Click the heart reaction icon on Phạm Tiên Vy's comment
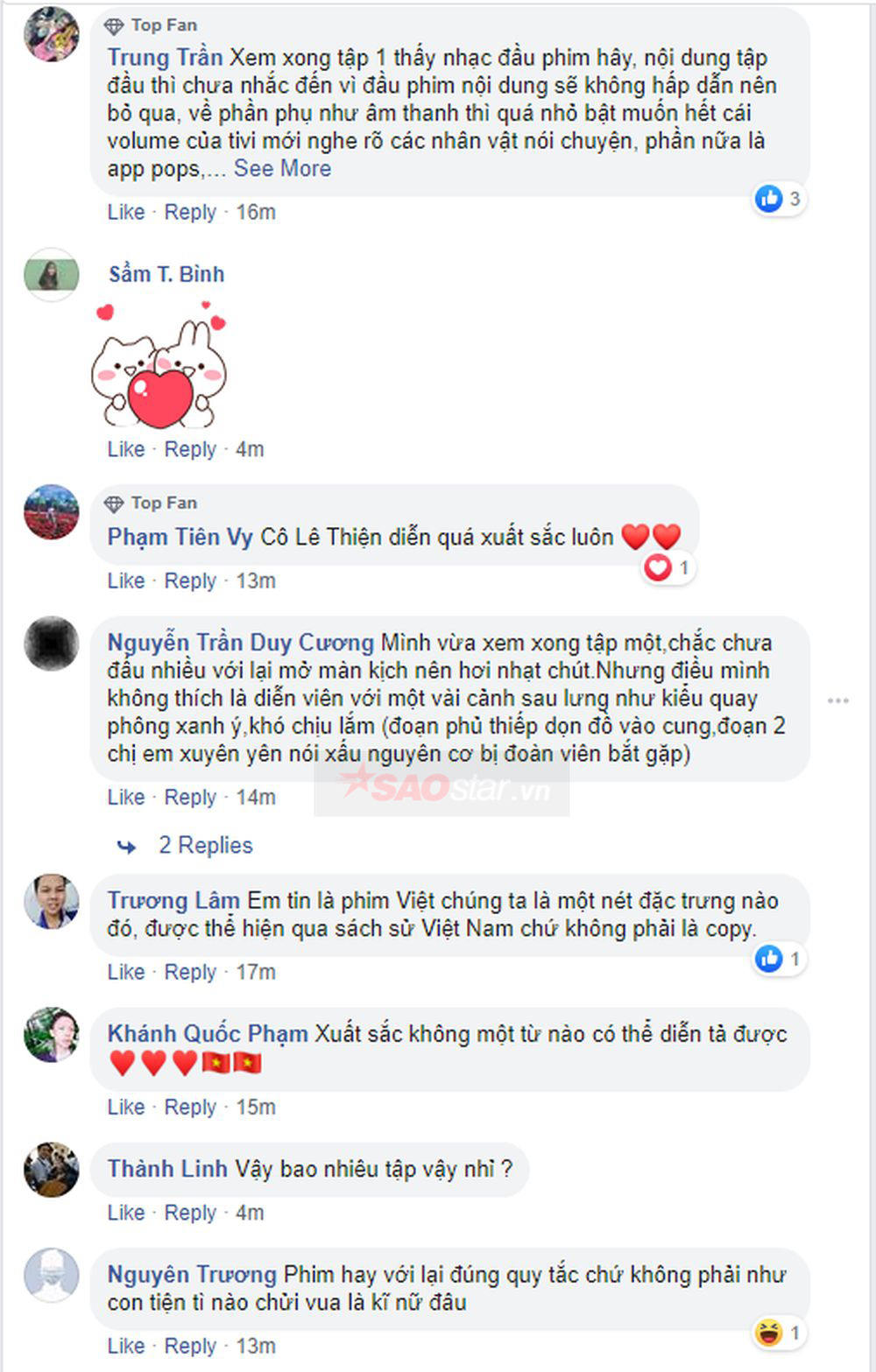 [x=658, y=568]
